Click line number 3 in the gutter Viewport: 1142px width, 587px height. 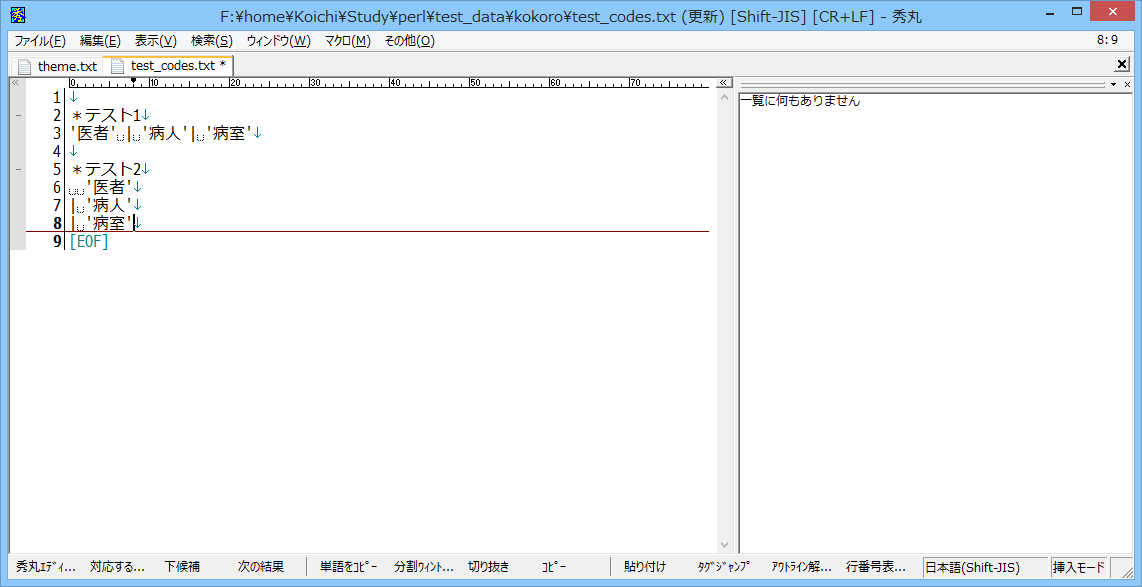[57, 133]
